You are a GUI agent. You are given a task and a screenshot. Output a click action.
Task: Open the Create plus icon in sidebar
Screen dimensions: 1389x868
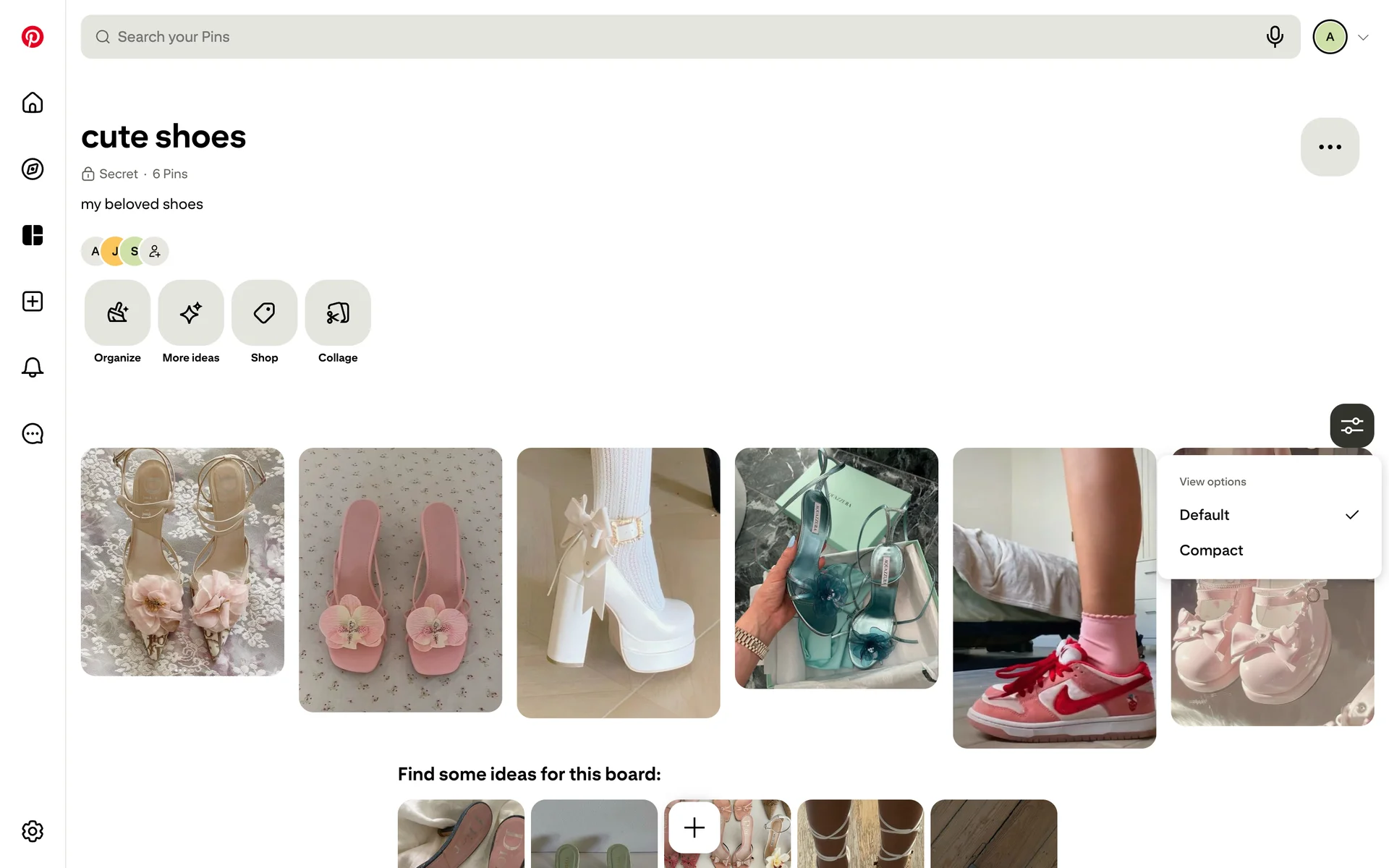[33, 302]
